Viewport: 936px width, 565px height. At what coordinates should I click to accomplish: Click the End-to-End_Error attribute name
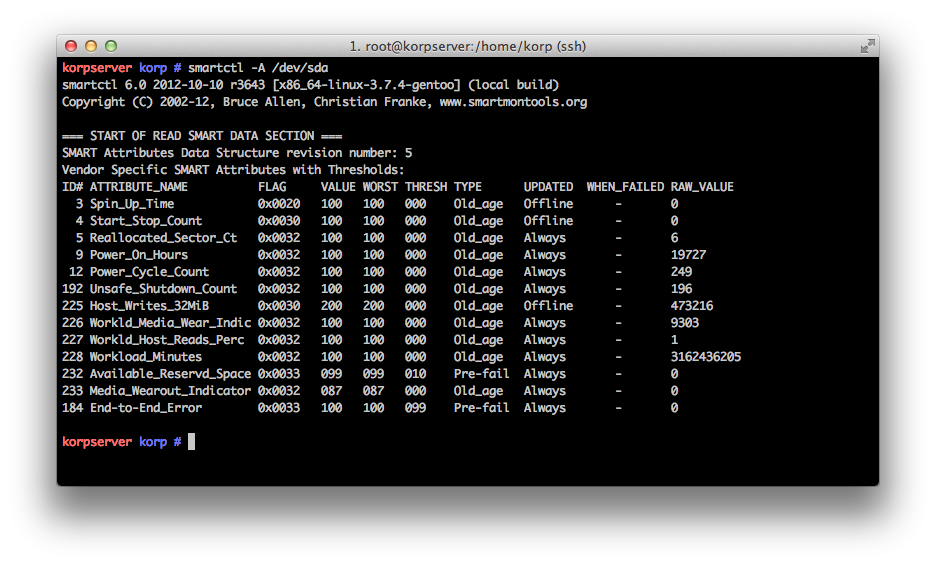tap(146, 408)
